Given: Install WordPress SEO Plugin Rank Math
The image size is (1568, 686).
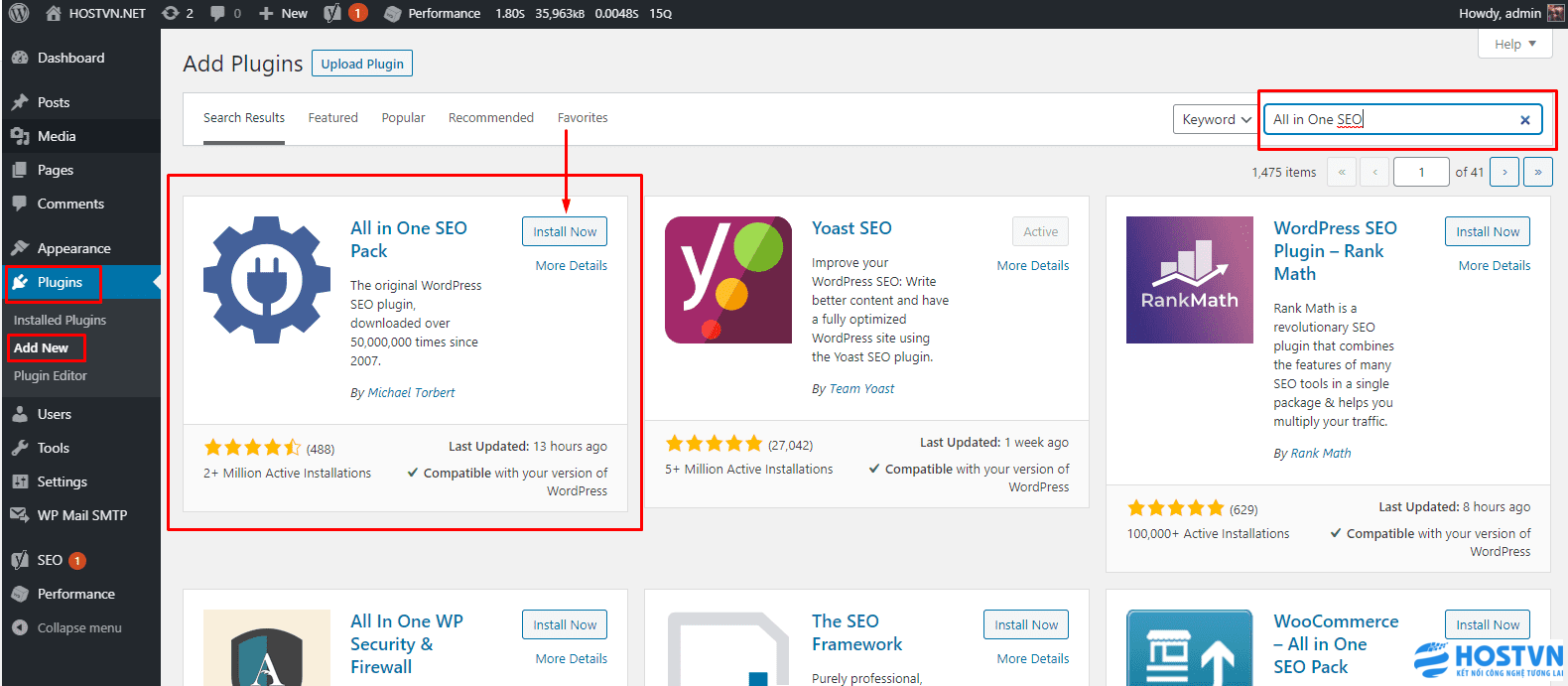Looking at the screenshot, I should [x=1488, y=231].
